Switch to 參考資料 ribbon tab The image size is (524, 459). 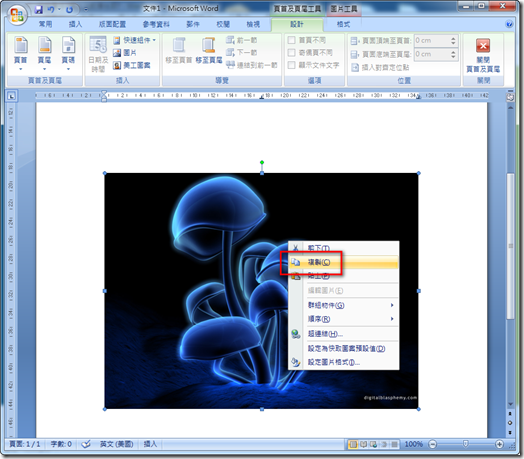pyautogui.click(x=156, y=24)
